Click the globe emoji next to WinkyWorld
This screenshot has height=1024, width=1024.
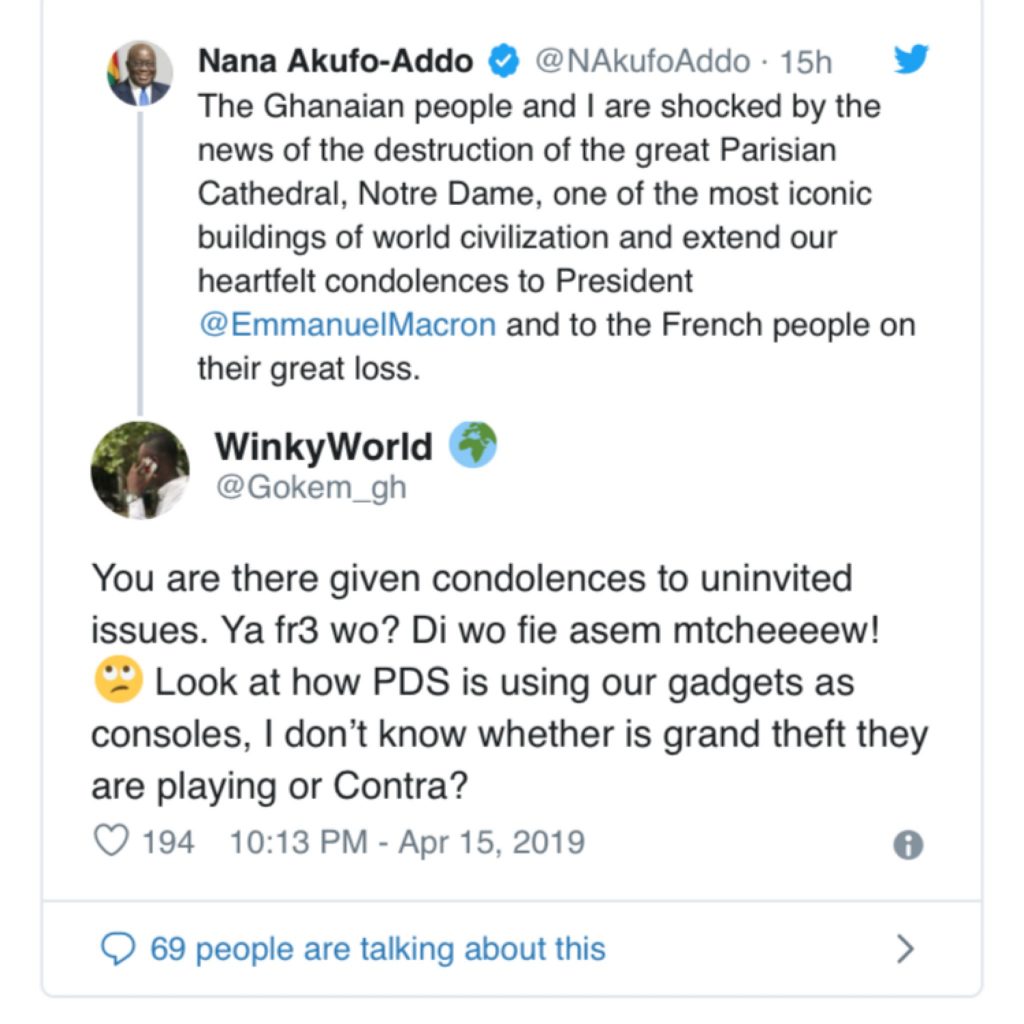(x=472, y=446)
